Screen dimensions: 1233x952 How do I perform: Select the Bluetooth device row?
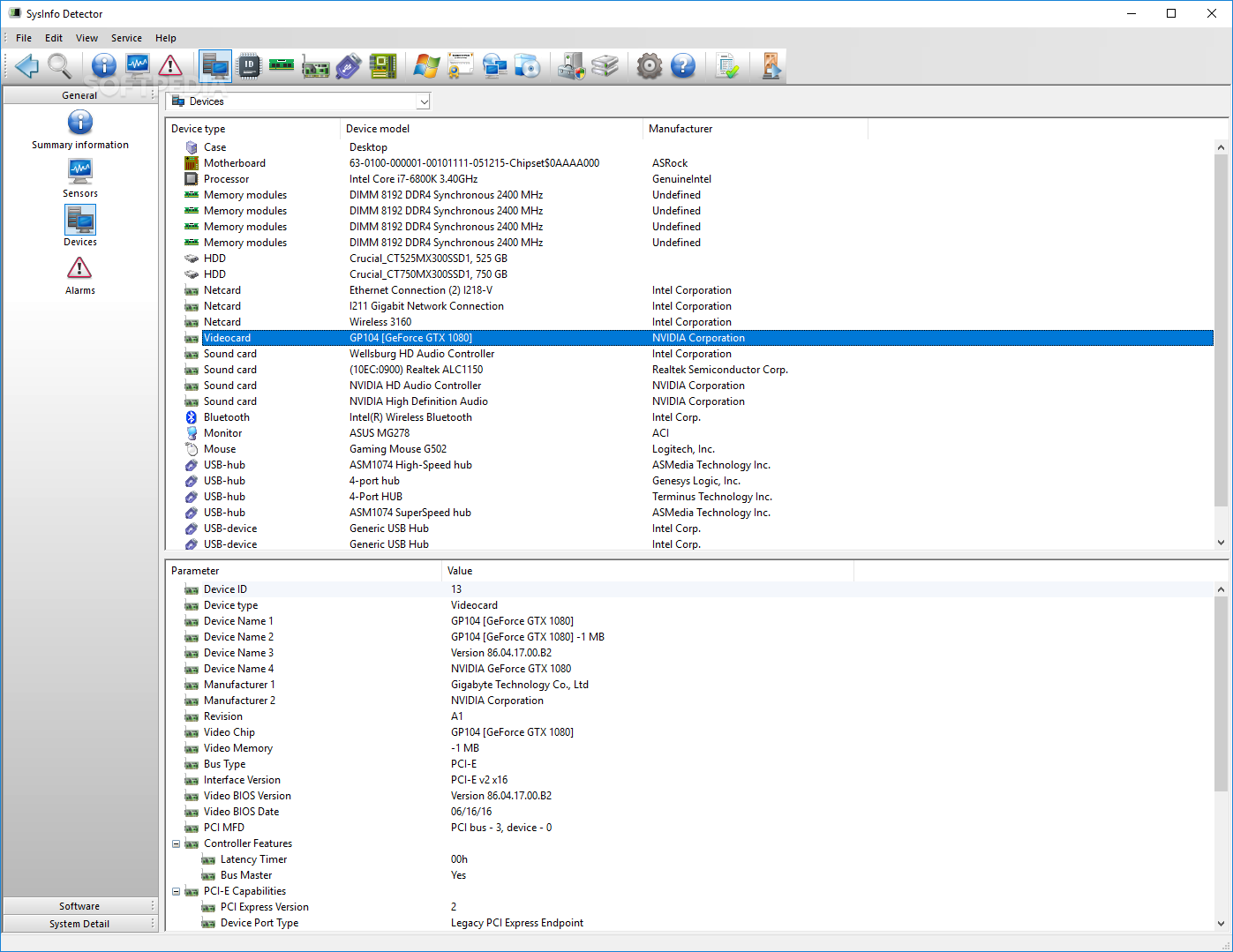(x=690, y=417)
